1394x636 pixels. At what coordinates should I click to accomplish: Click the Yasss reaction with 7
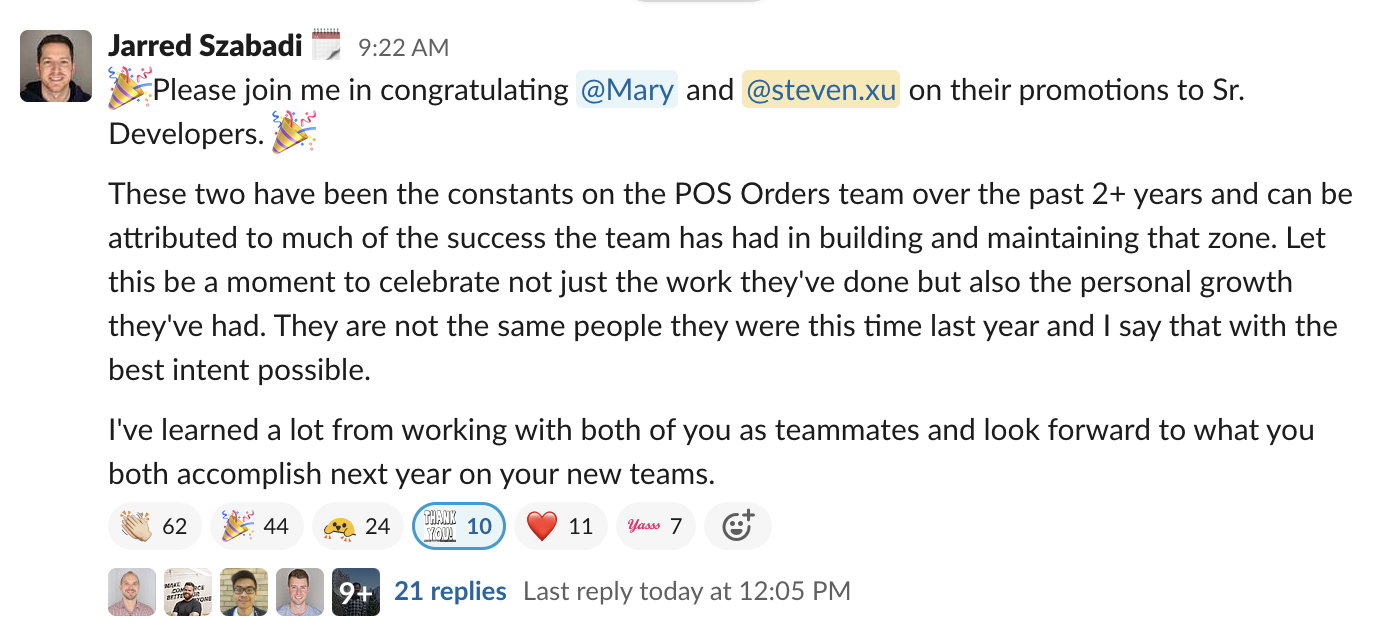[655, 526]
